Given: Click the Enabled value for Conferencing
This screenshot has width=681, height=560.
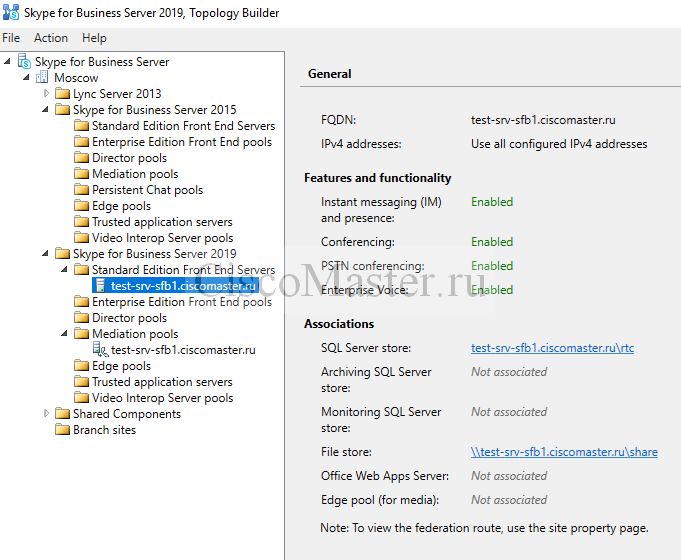Looking at the screenshot, I should coord(492,242).
